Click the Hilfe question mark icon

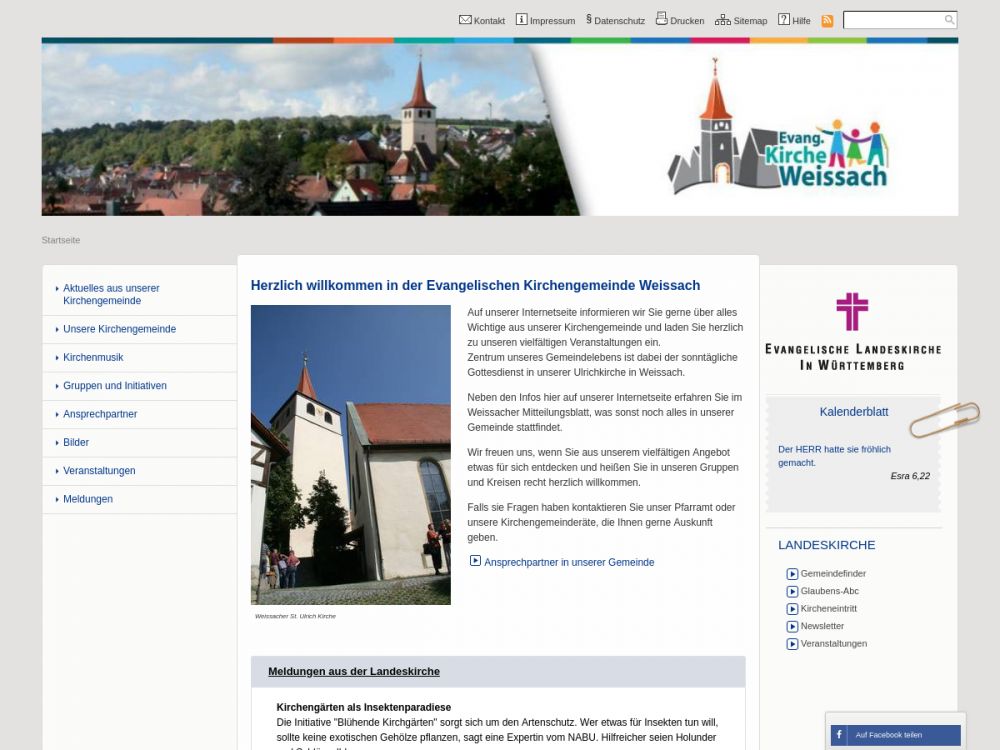(x=784, y=19)
